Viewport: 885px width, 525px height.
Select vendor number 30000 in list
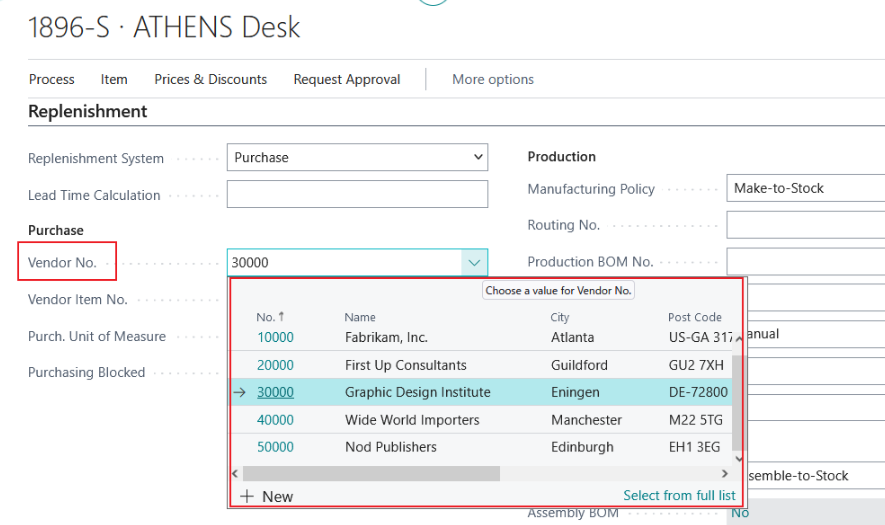click(x=275, y=392)
